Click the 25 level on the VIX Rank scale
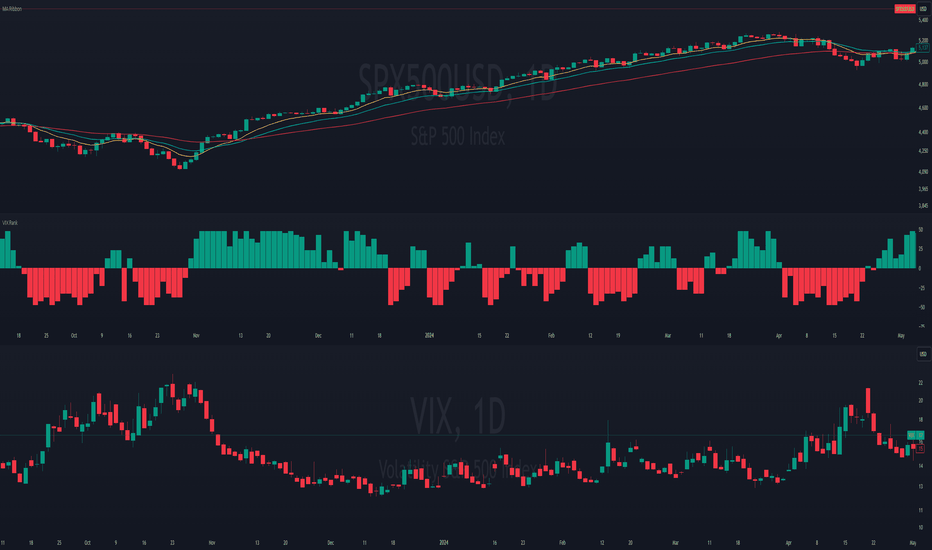932x550 pixels. (x=921, y=249)
